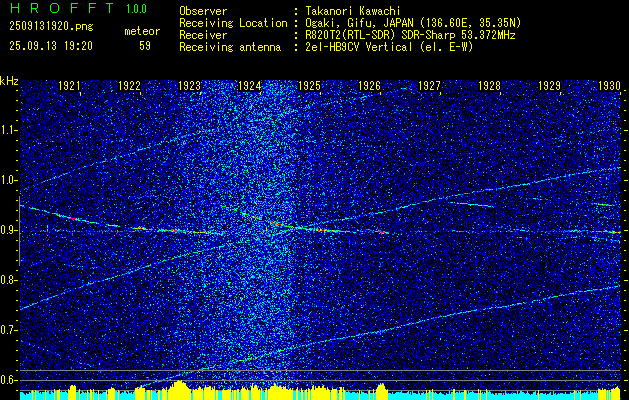Click the 1924 time marker
The height and width of the screenshot is (400, 629).
click(x=250, y=85)
